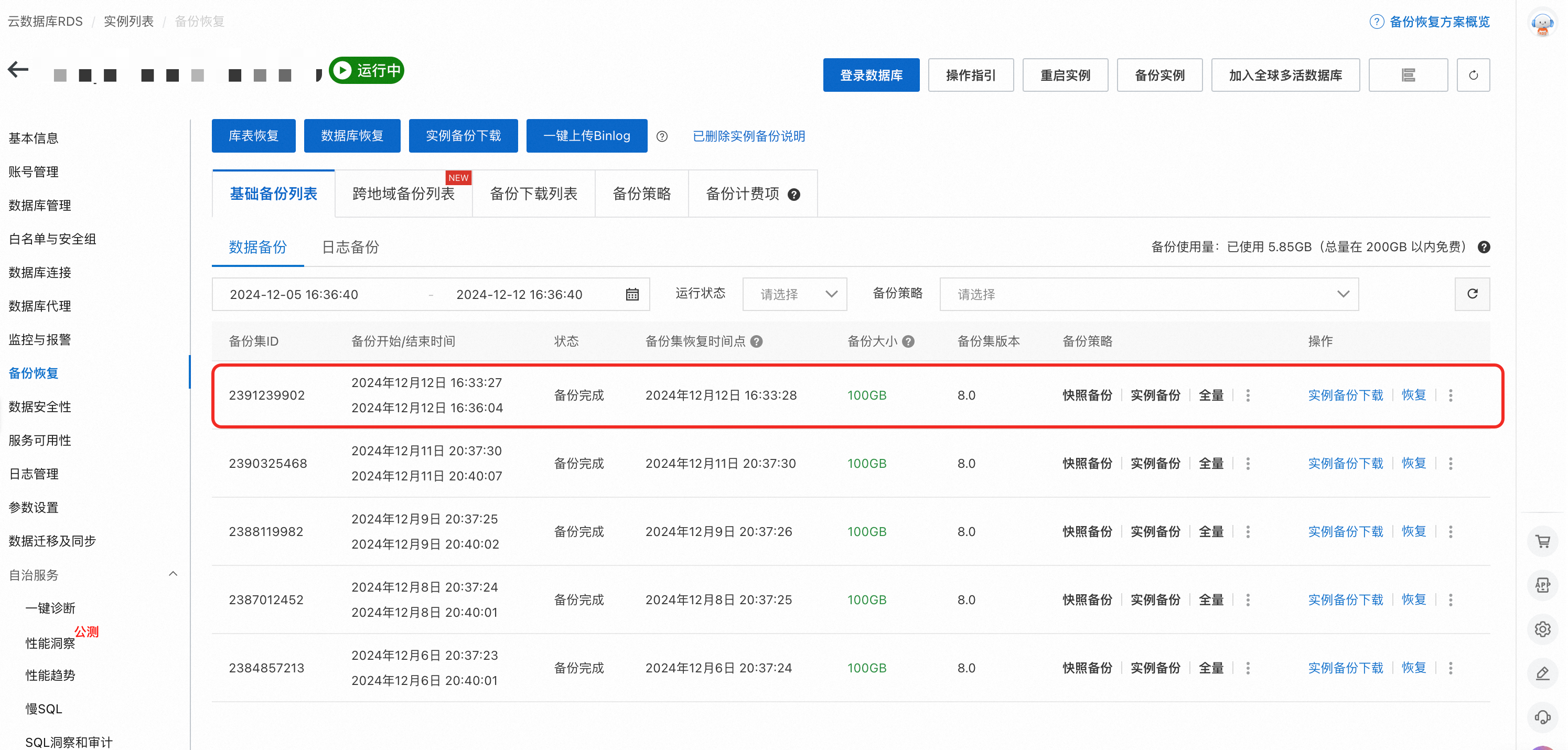Open 监控与报警 in sidebar
The image size is (1568, 750).
[x=39, y=340]
